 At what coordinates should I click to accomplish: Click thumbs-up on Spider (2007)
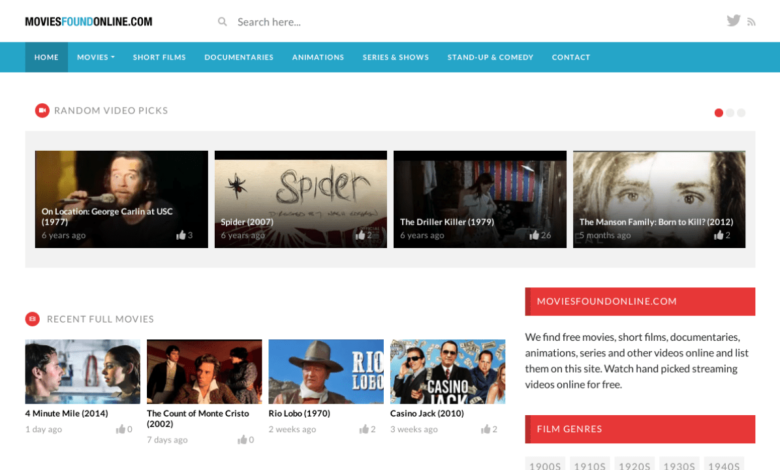[360, 235]
